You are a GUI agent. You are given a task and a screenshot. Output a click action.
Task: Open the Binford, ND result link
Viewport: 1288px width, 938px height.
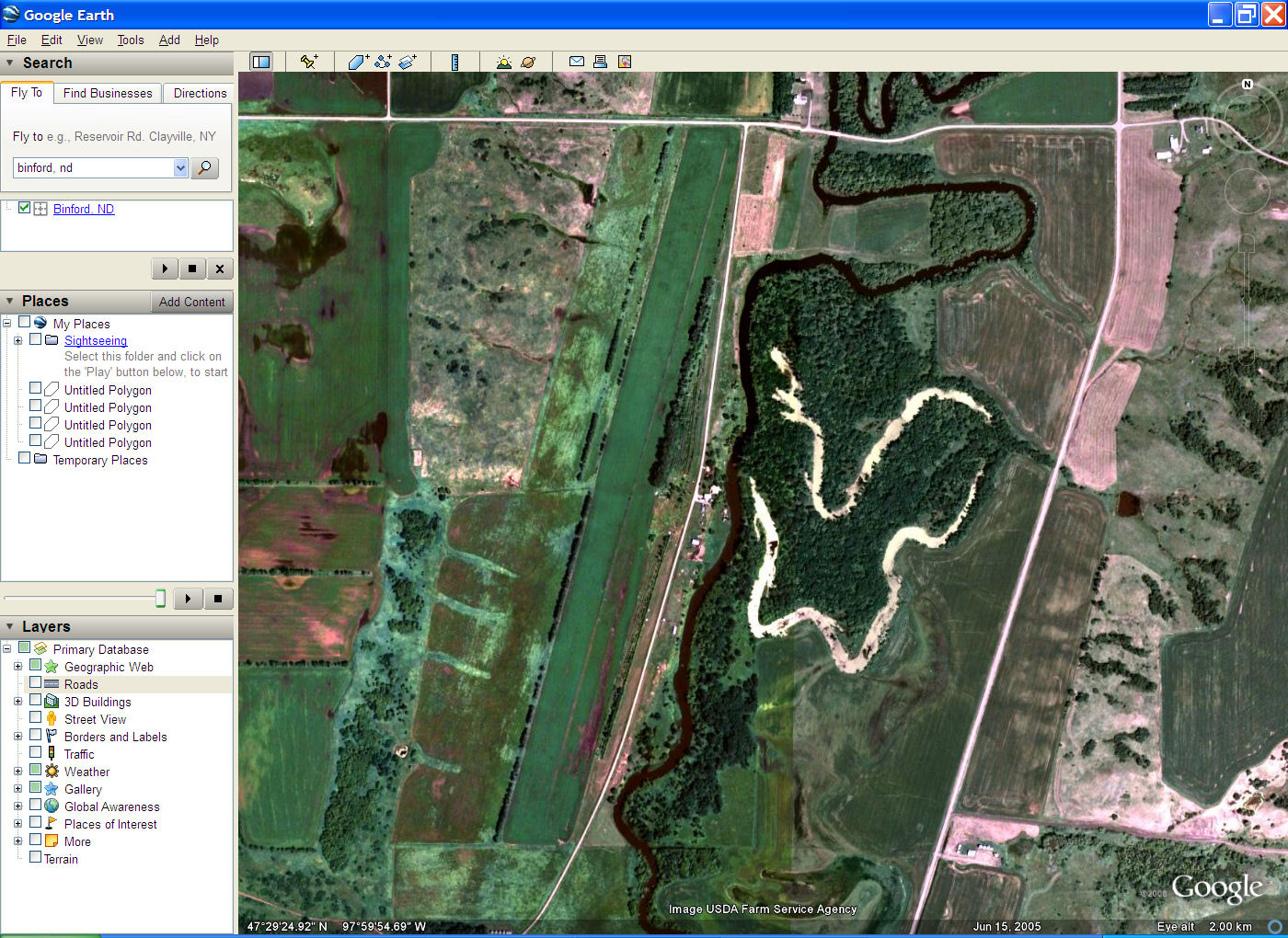[x=84, y=209]
